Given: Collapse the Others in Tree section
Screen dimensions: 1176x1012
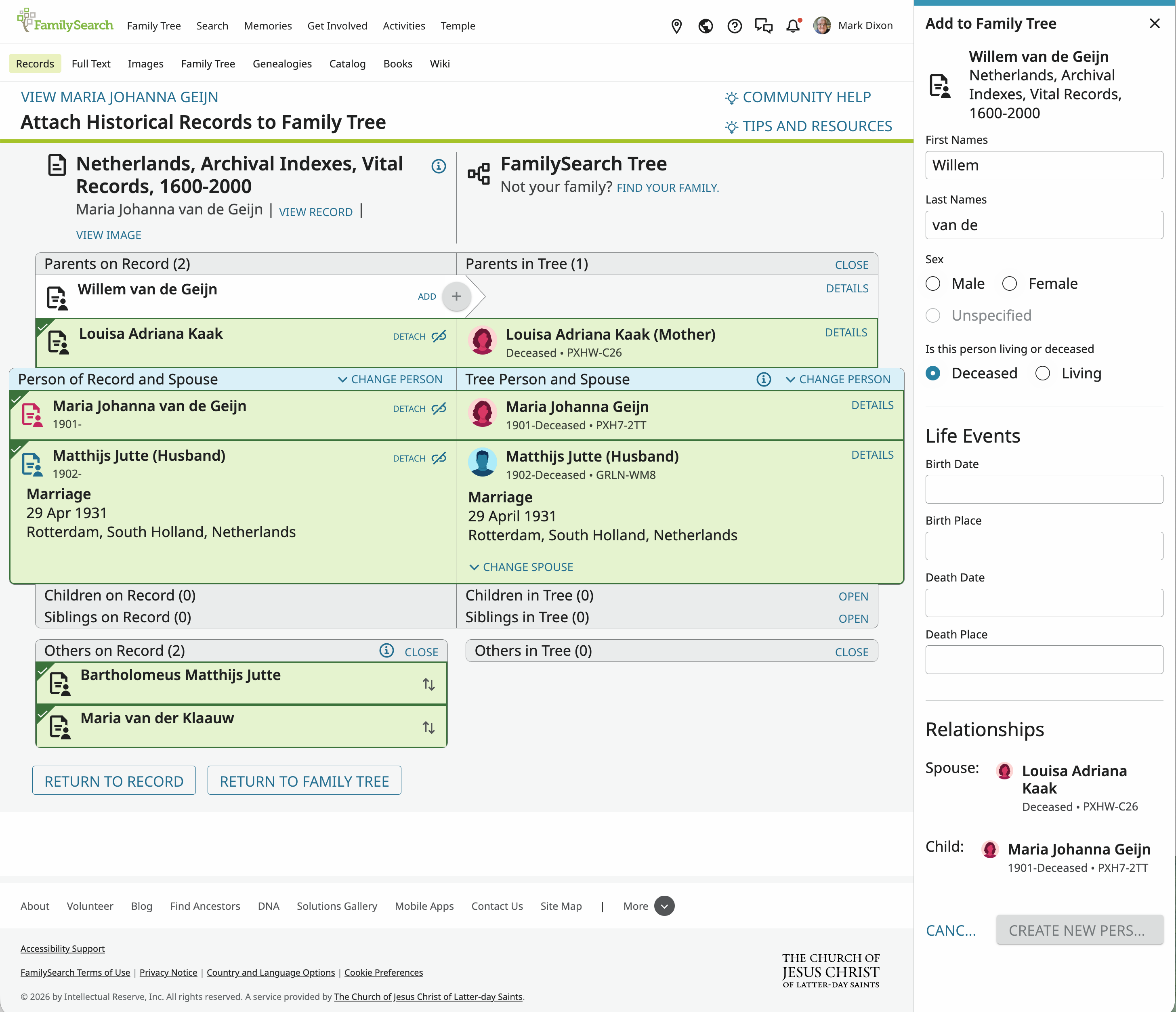Looking at the screenshot, I should 851,652.
